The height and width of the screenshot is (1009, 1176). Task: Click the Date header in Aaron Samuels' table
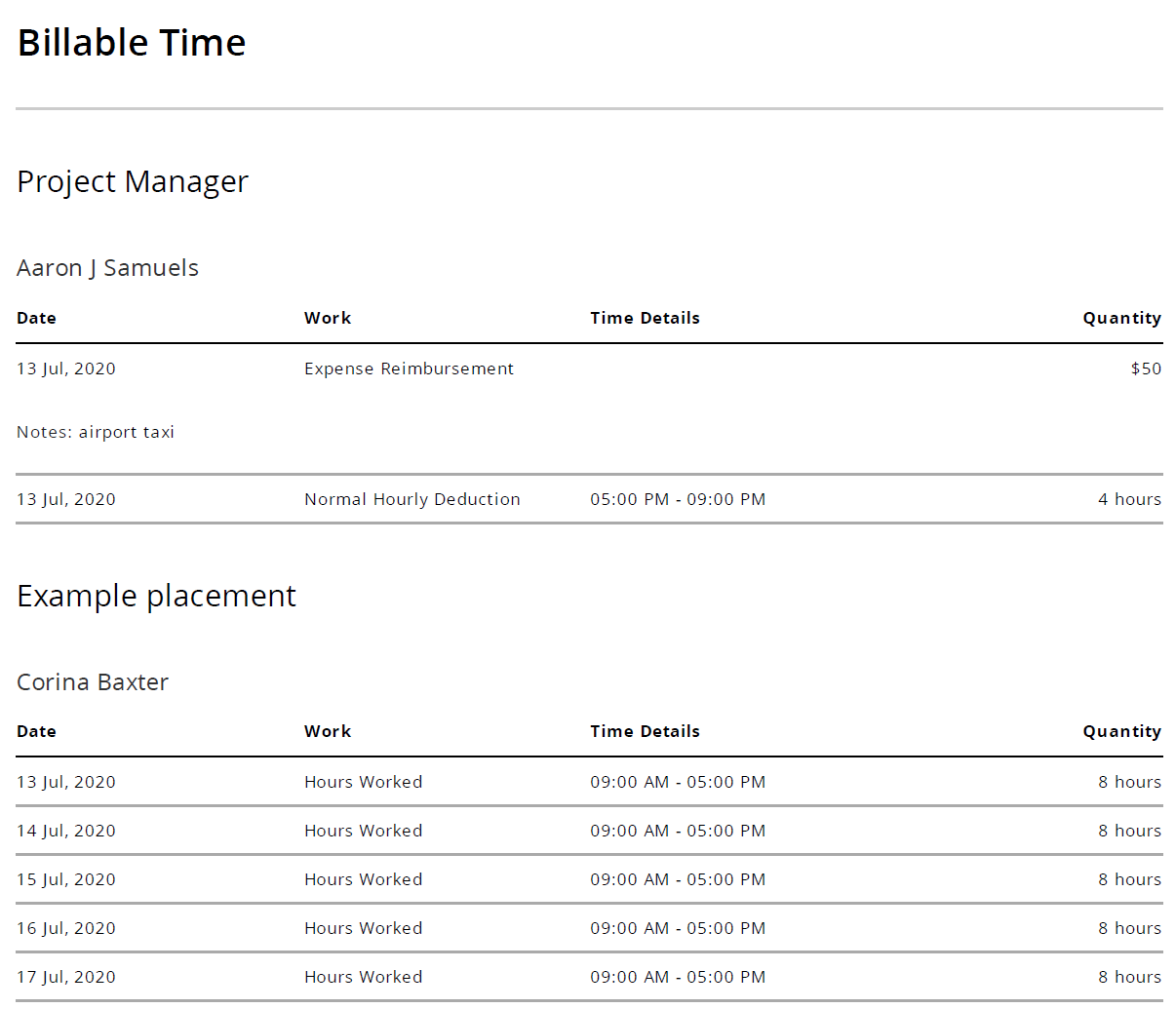point(36,318)
